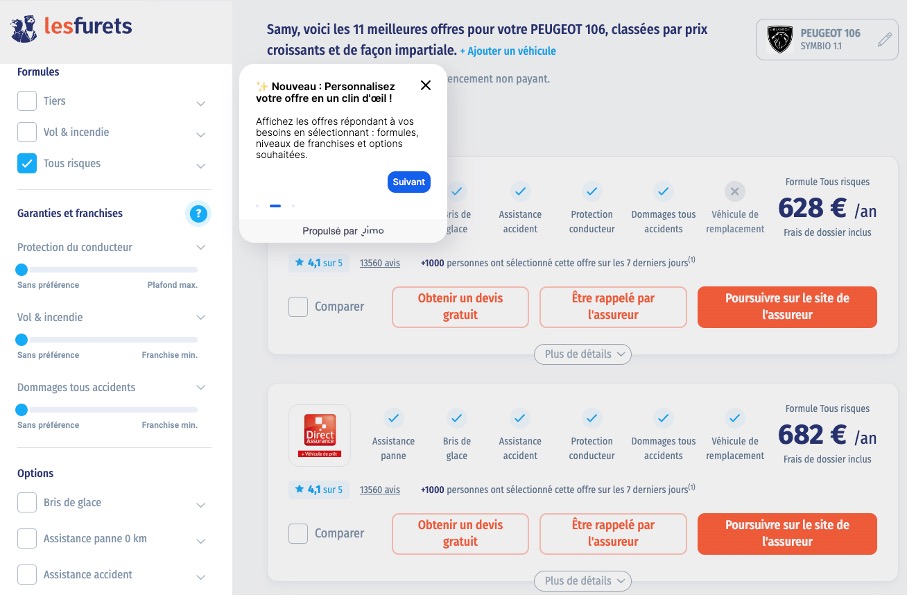This screenshot has height=596, width=908.
Task: Uncheck the Tous risques checkbox
Action: [x=26, y=162]
